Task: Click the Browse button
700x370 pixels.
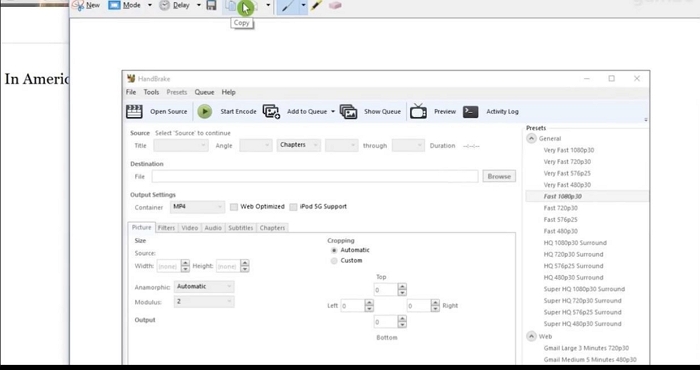Action: (499, 176)
